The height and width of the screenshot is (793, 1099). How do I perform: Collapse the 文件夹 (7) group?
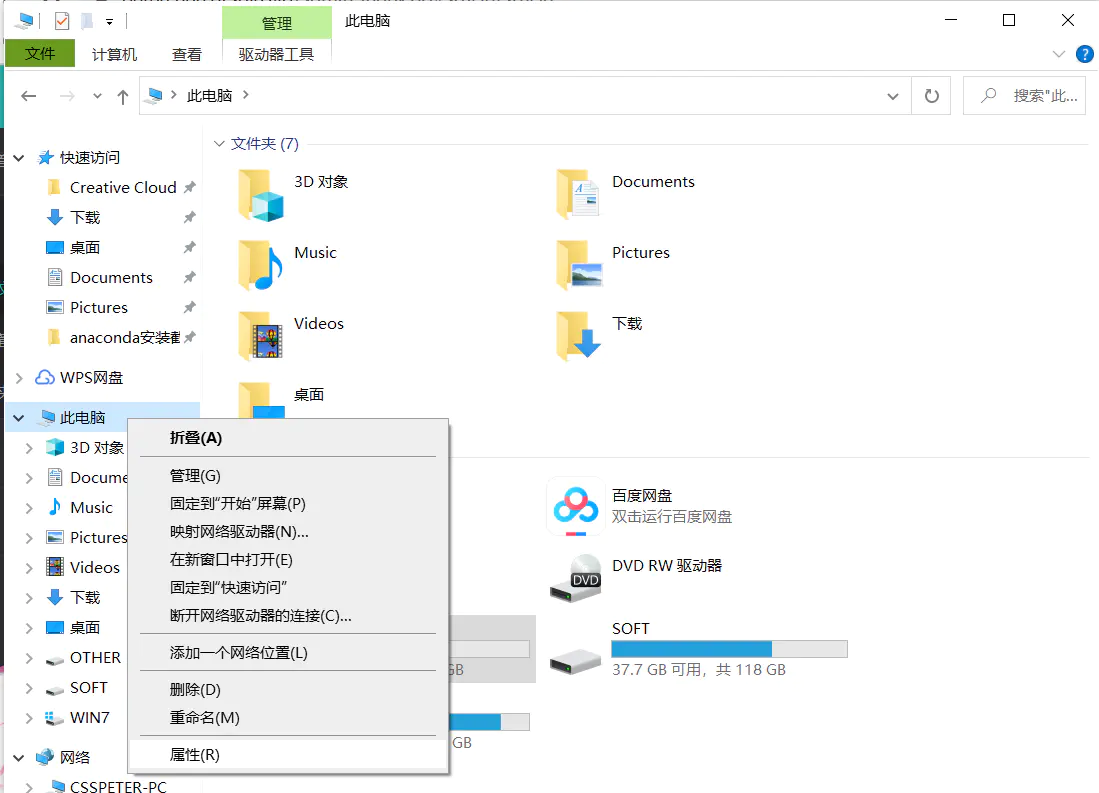(219, 144)
